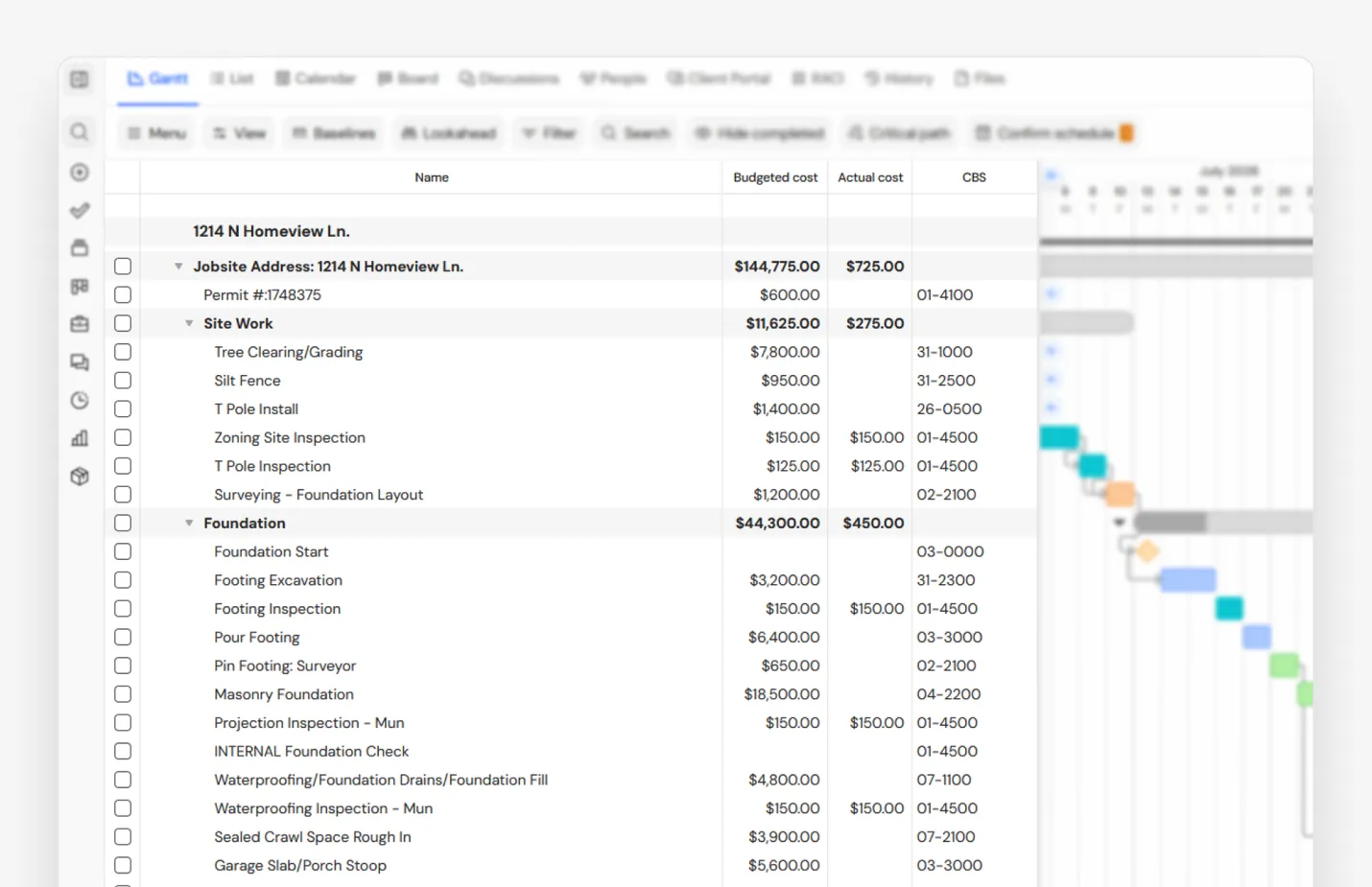
Task: Tick the checkbox for Permit #:1748375
Action: pos(123,294)
